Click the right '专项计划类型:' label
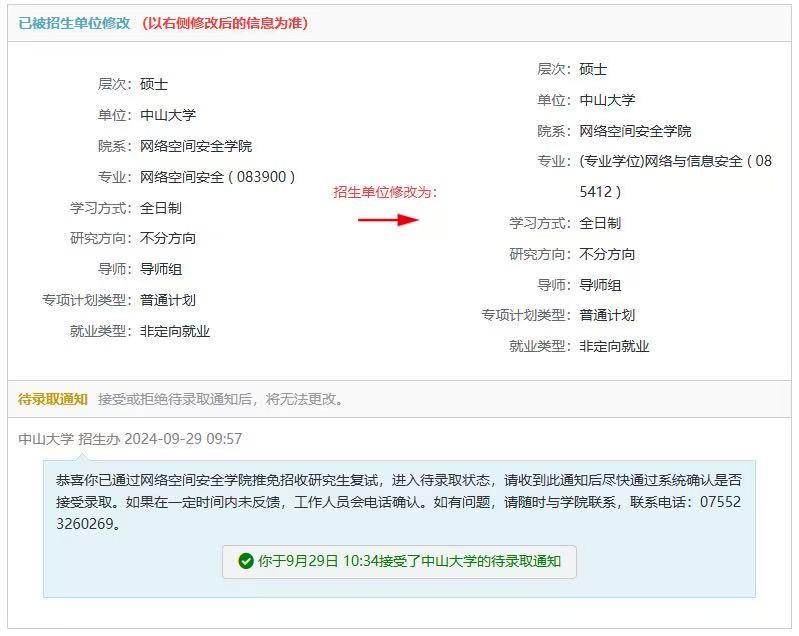Screen dimensions: 799x636 pyautogui.click(x=527, y=315)
